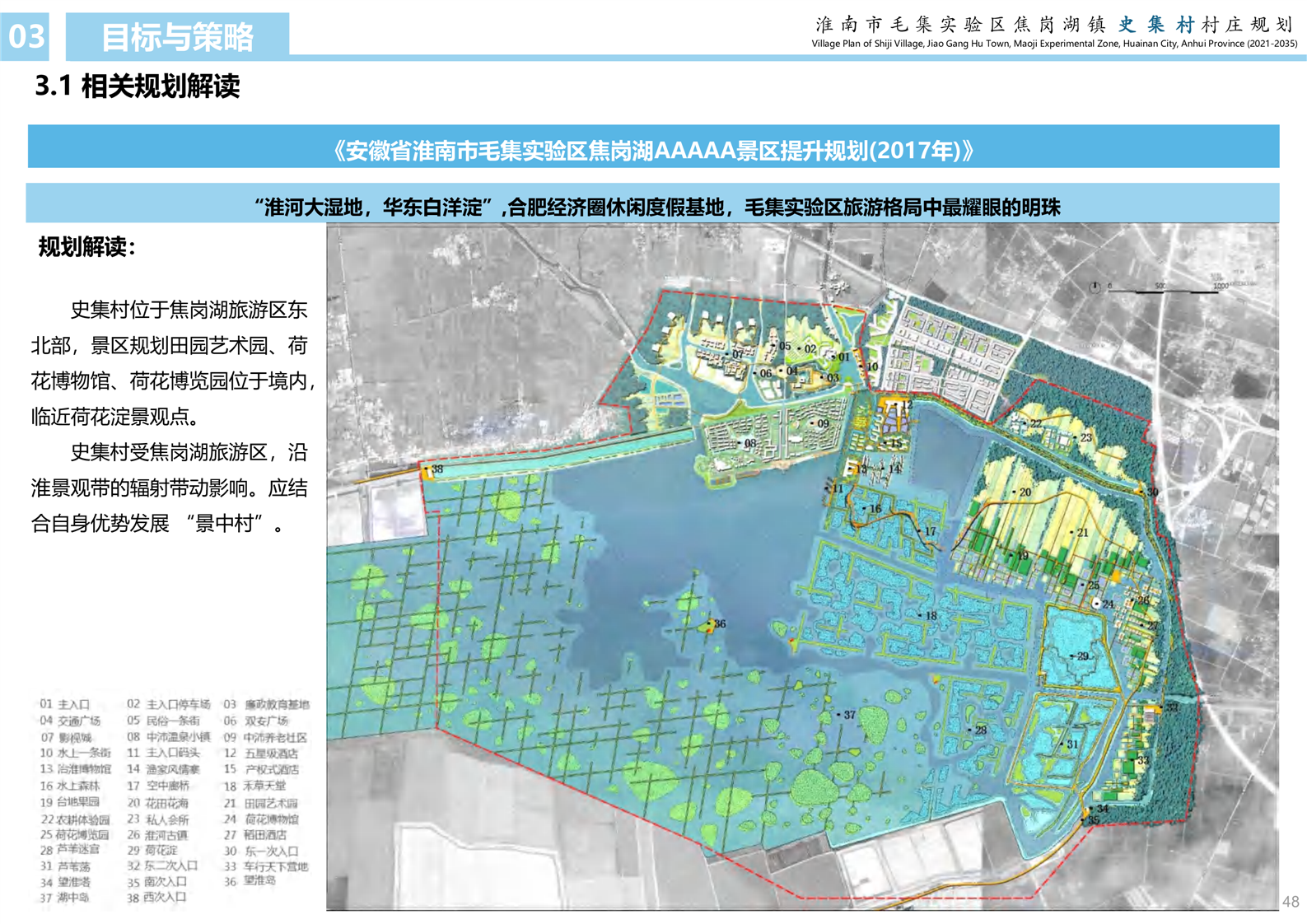Click page number 48 in the corner

pos(1290,902)
